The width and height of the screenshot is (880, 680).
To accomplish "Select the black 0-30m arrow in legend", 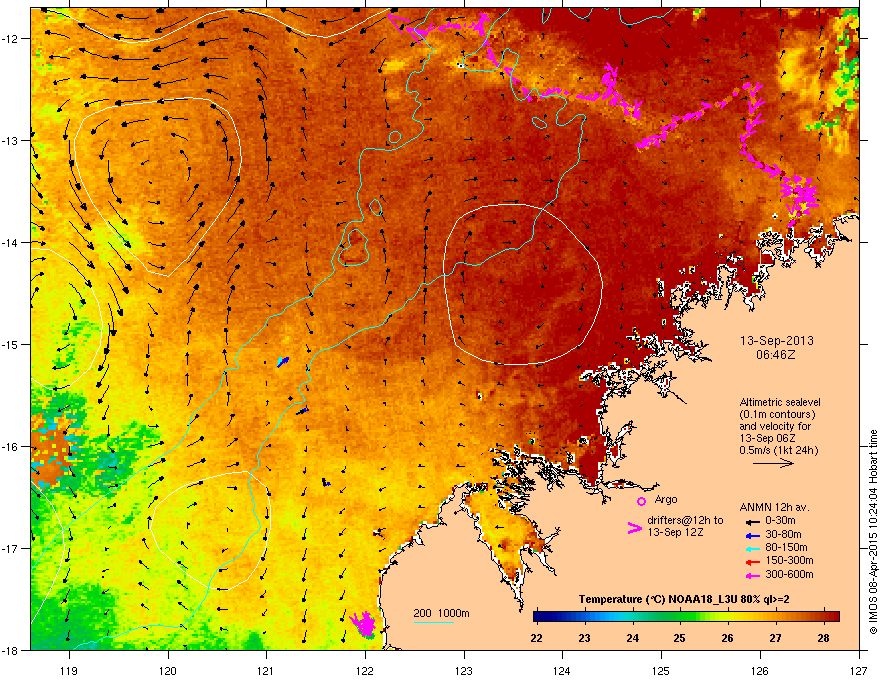I will [x=752, y=521].
